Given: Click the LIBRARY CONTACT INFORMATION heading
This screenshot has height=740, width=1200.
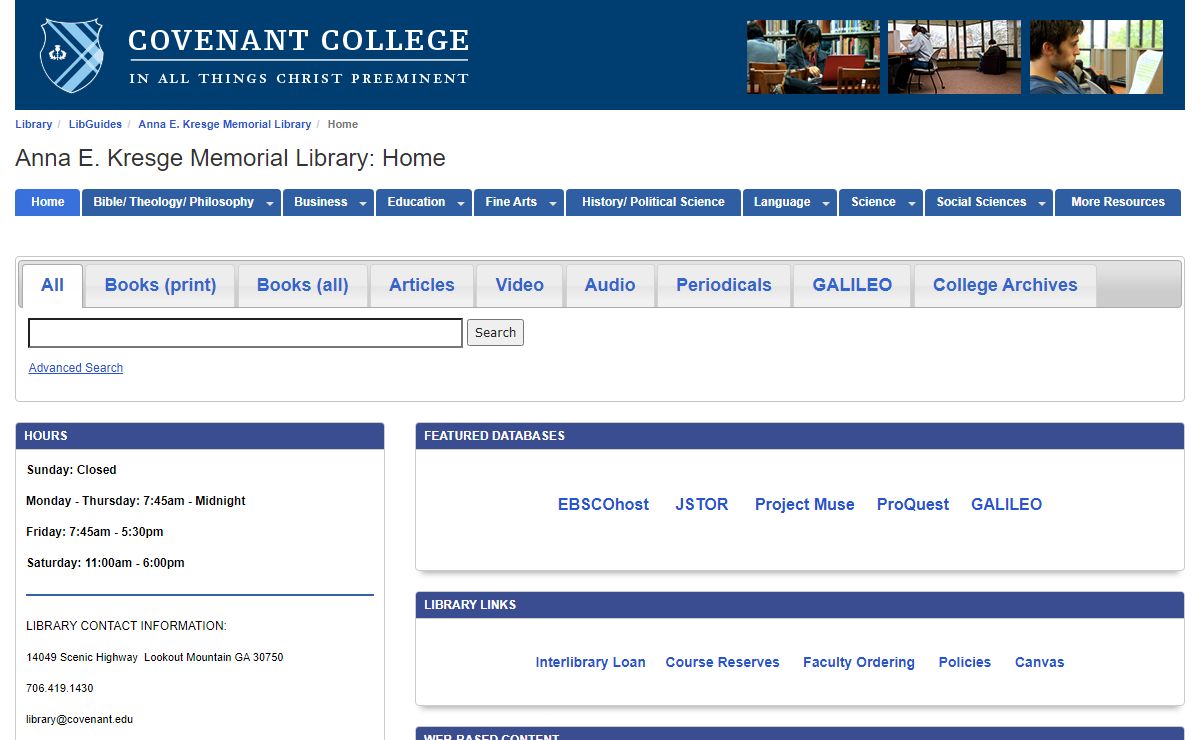Looking at the screenshot, I should click(127, 626).
